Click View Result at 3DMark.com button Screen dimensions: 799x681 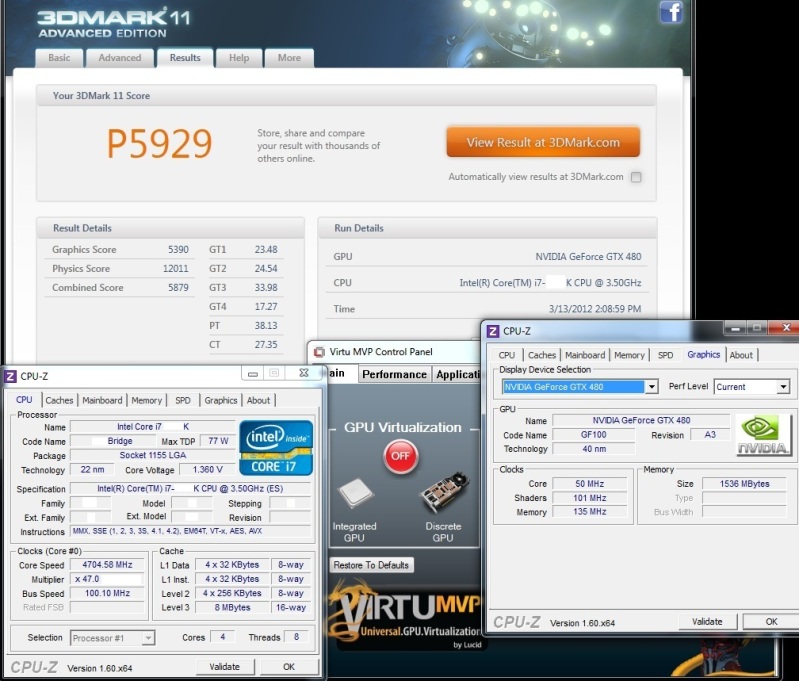point(543,142)
